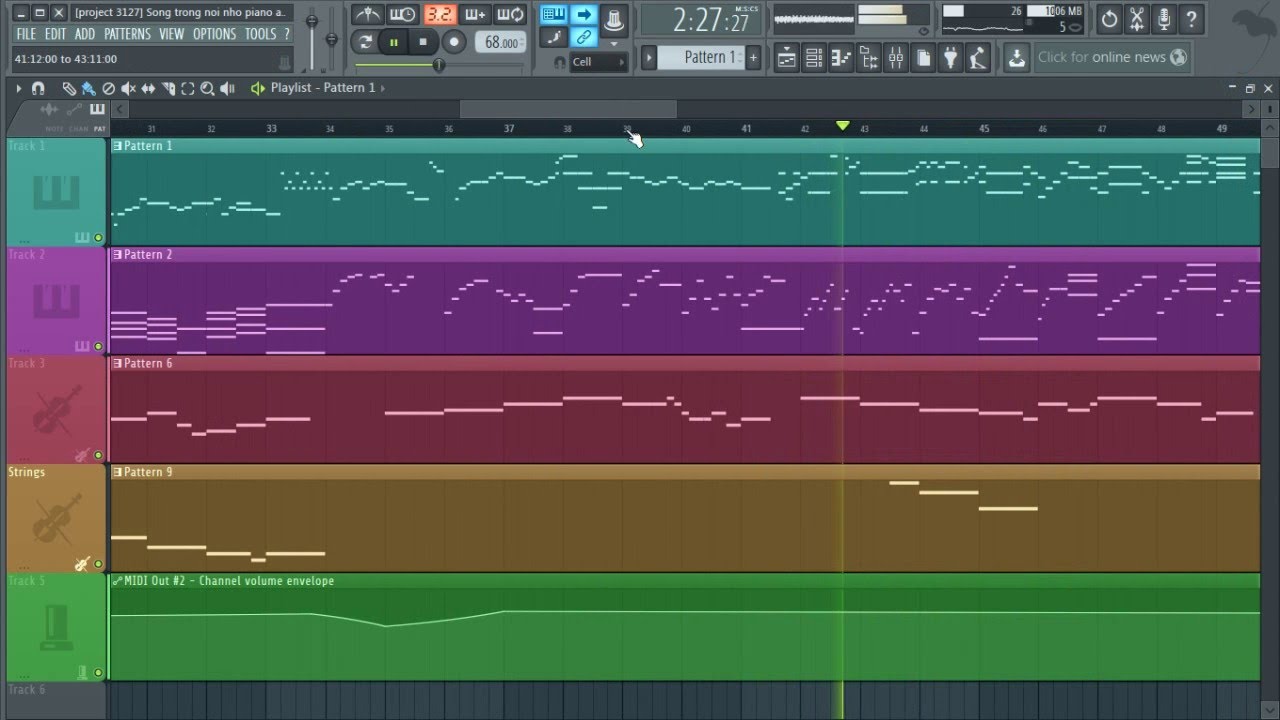Image resolution: width=1280 pixels, height=720 pixels.
Task: Open Pattern 9 clip menu icon
Action: coord(117,472)
